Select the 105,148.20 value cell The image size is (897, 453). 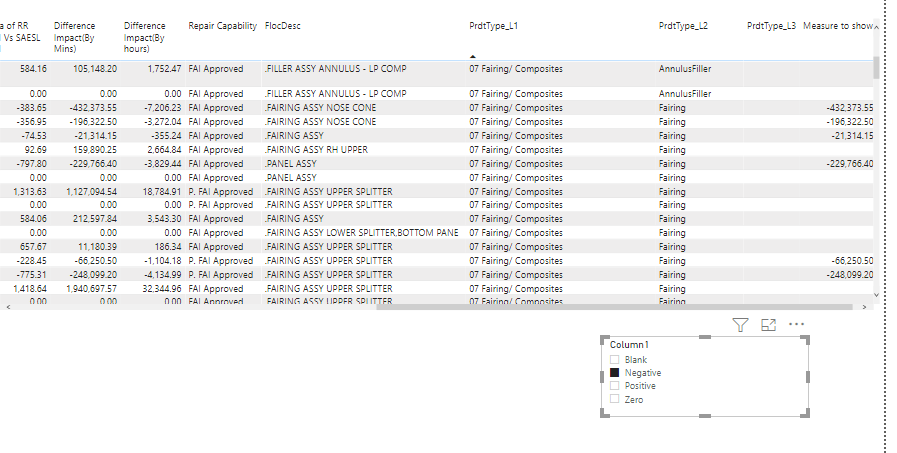pos(95,69)
